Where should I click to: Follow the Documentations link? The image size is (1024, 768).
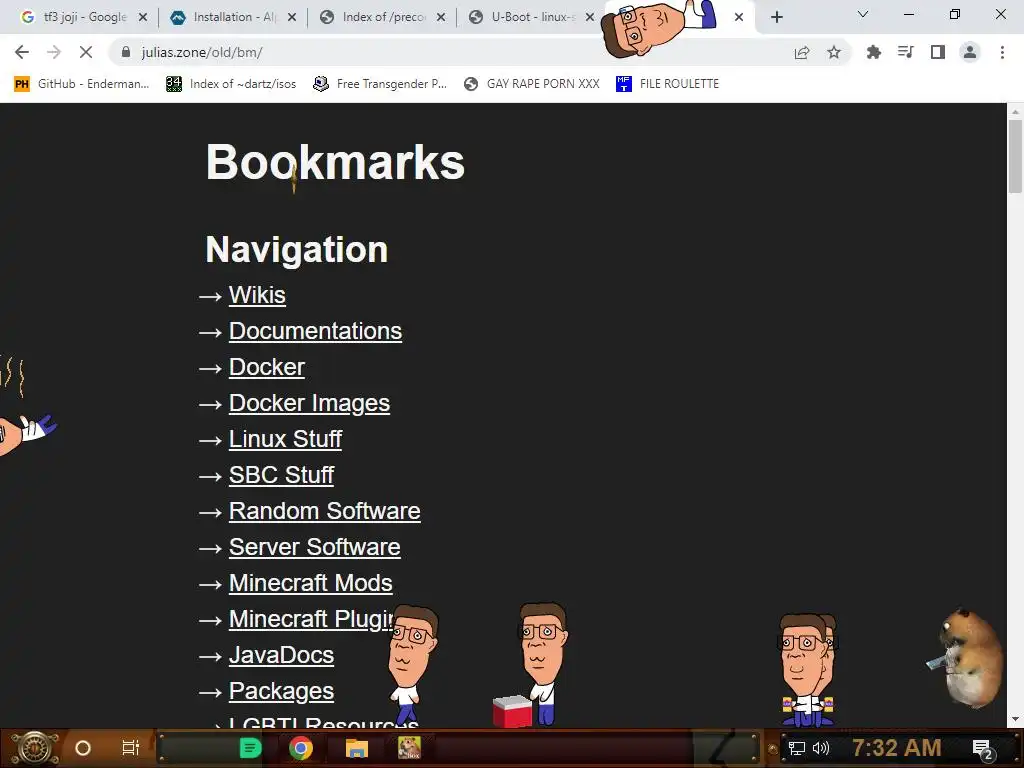[315, 331]
